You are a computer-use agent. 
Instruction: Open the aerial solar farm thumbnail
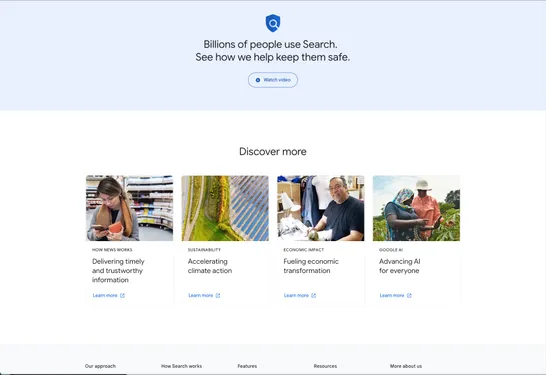tap(225, 208)
